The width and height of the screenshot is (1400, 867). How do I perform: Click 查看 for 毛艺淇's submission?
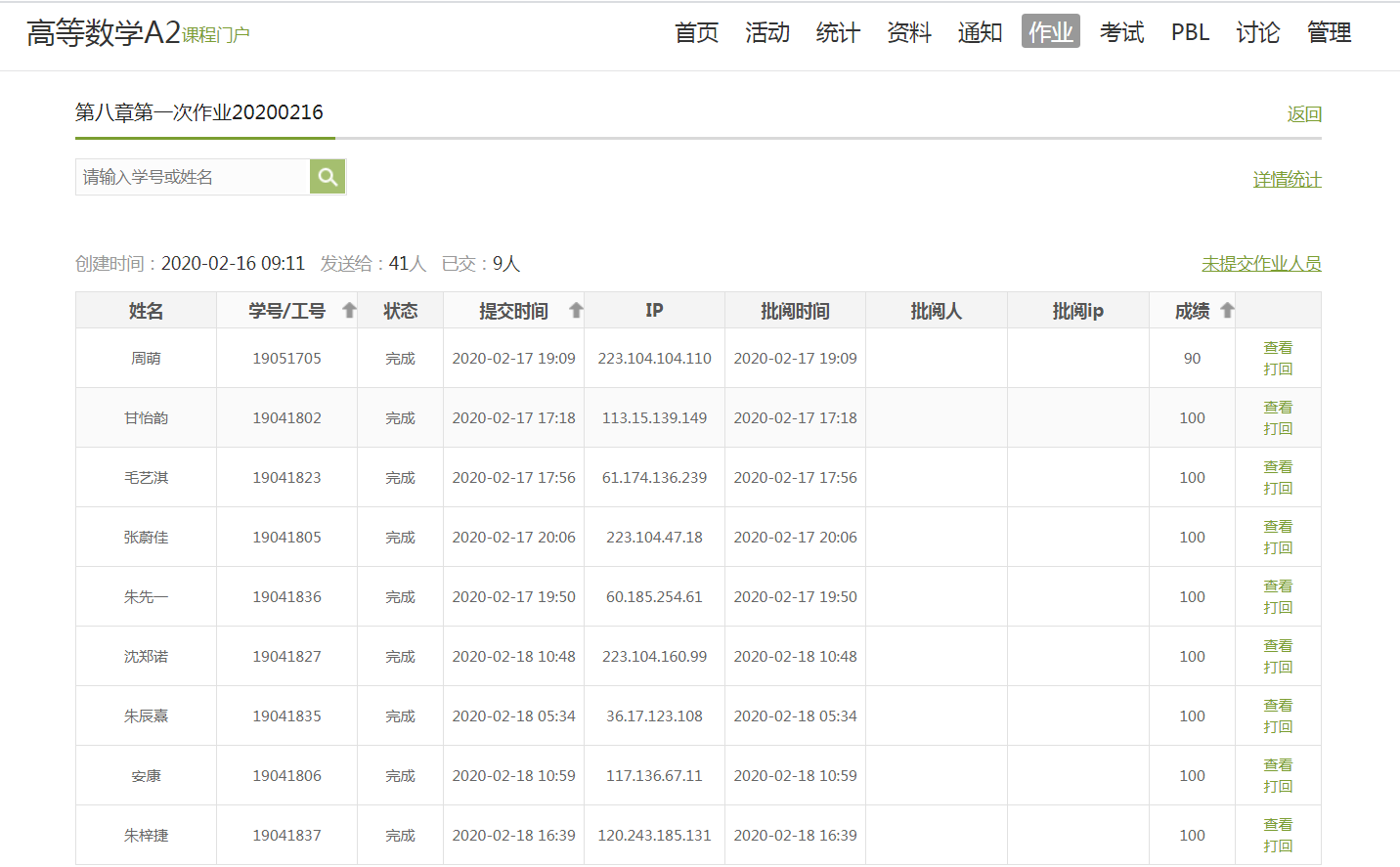(x=1278, y=467)
